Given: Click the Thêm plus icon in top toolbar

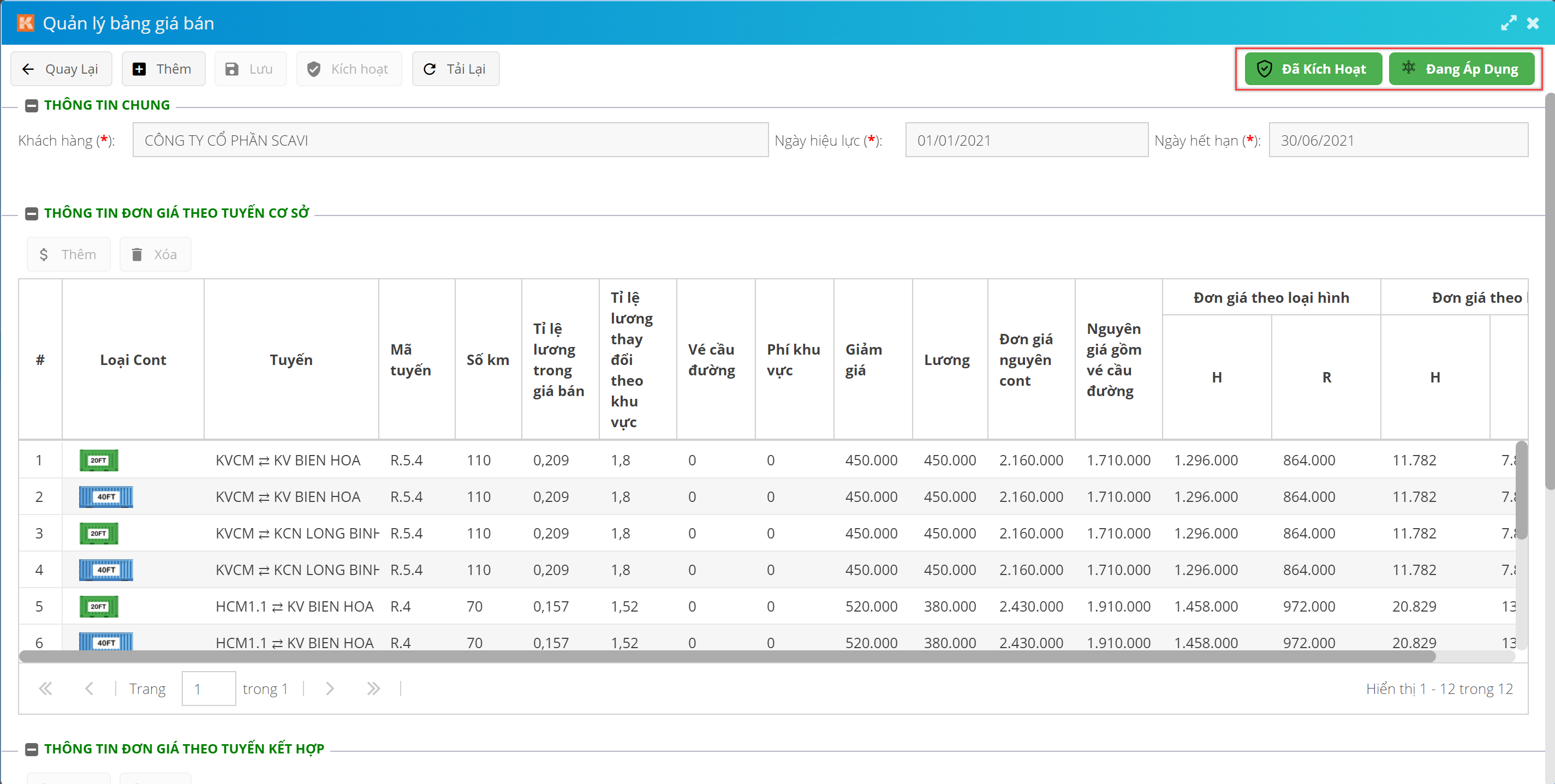Looking at the screenshot, I should point(139,69).
